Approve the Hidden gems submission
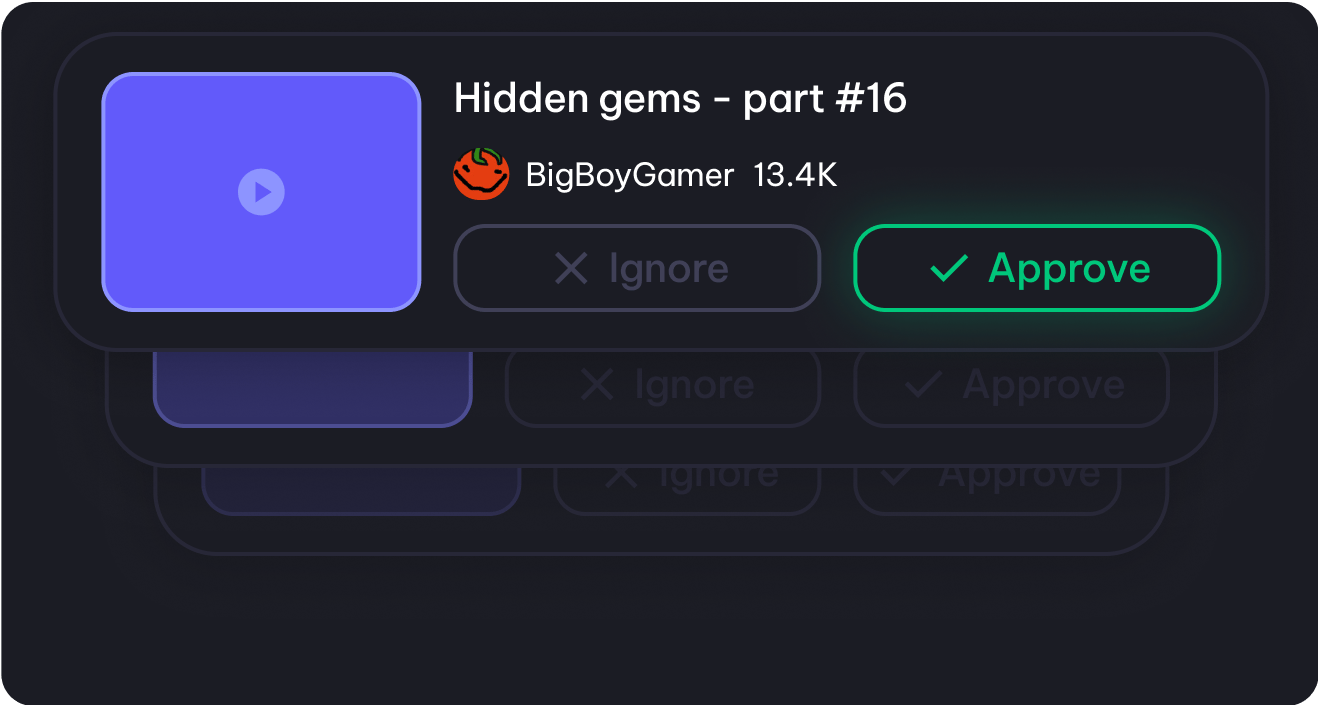The height and width of the screenshot is (705, 1318). (1037, 268)
